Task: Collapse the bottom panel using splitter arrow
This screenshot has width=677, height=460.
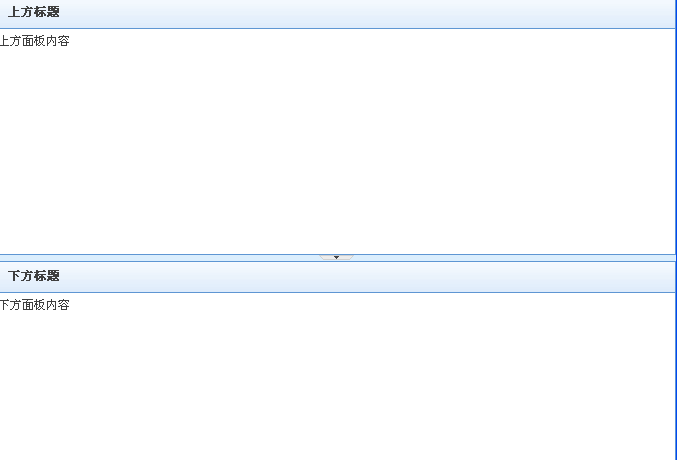Action: point(336,257)
